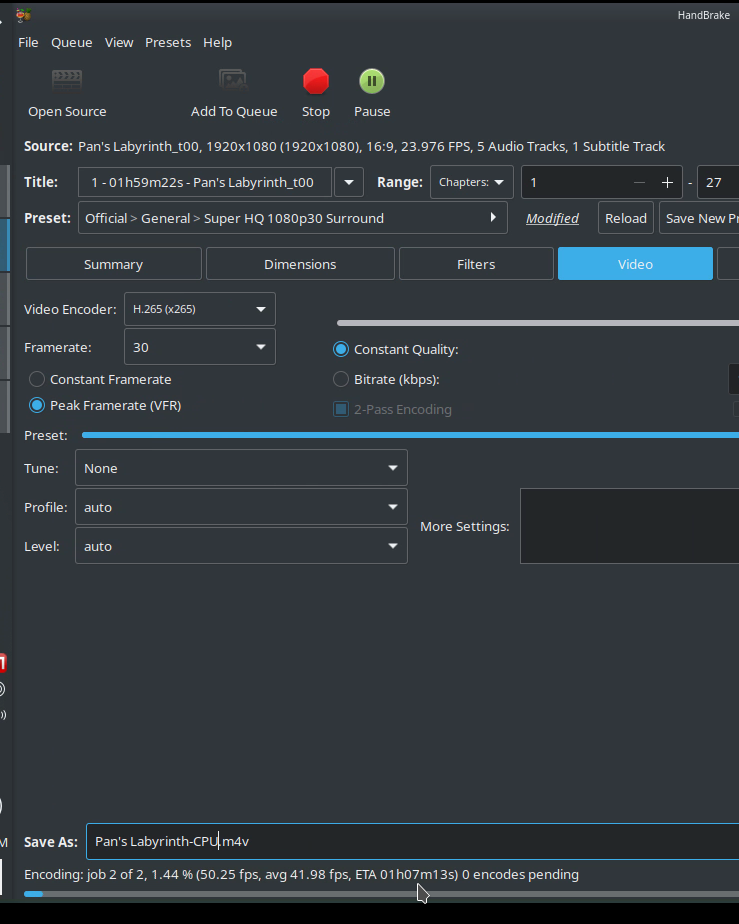
Task: Decrease start chapter with the minus button
Action: (639, 183)
